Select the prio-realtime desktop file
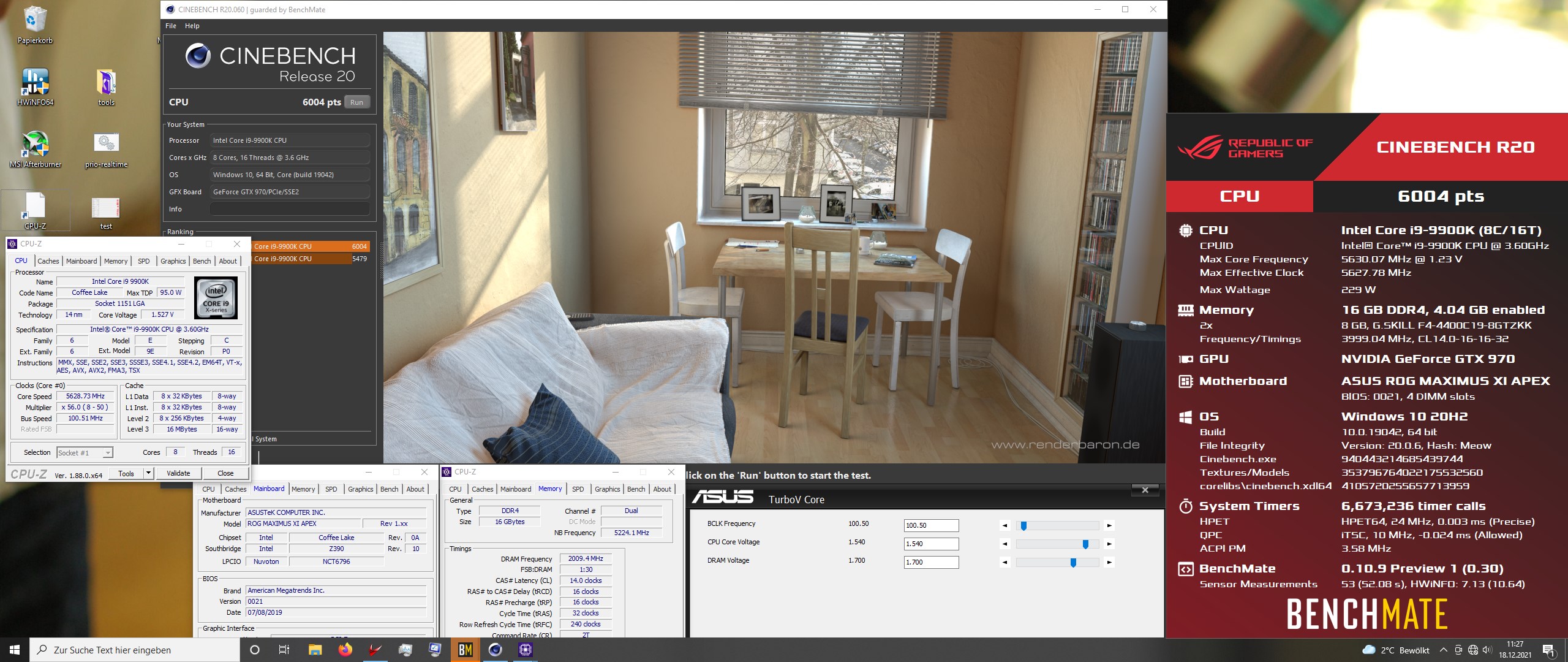Viewport: 1568px width, 662px height. coord(106,148)
